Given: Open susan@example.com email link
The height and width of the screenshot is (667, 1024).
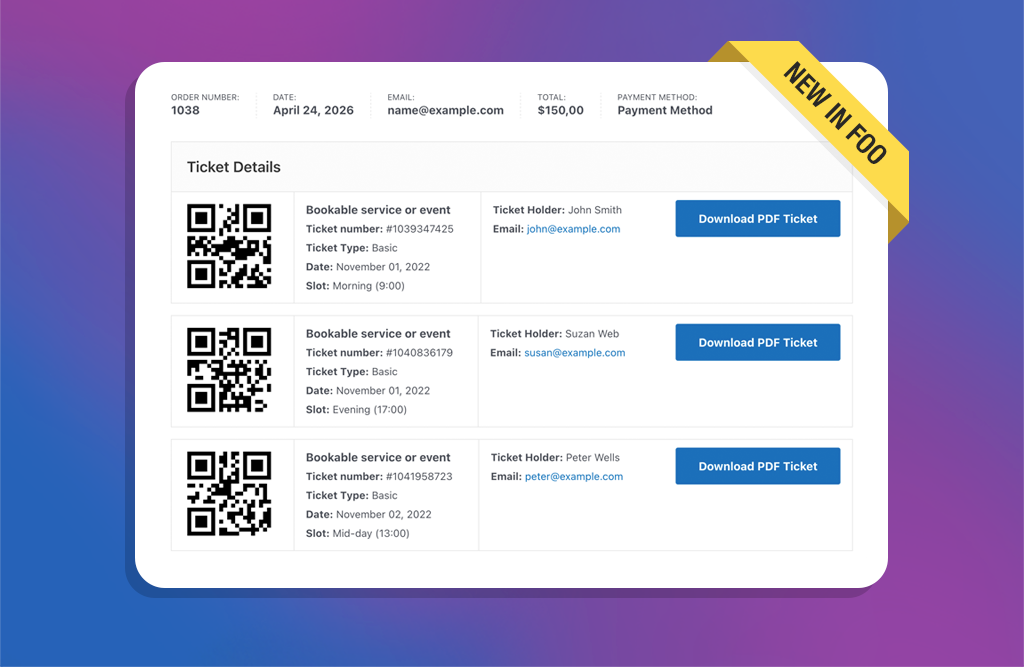Looking at the screenshot, I should coord(575,353).
